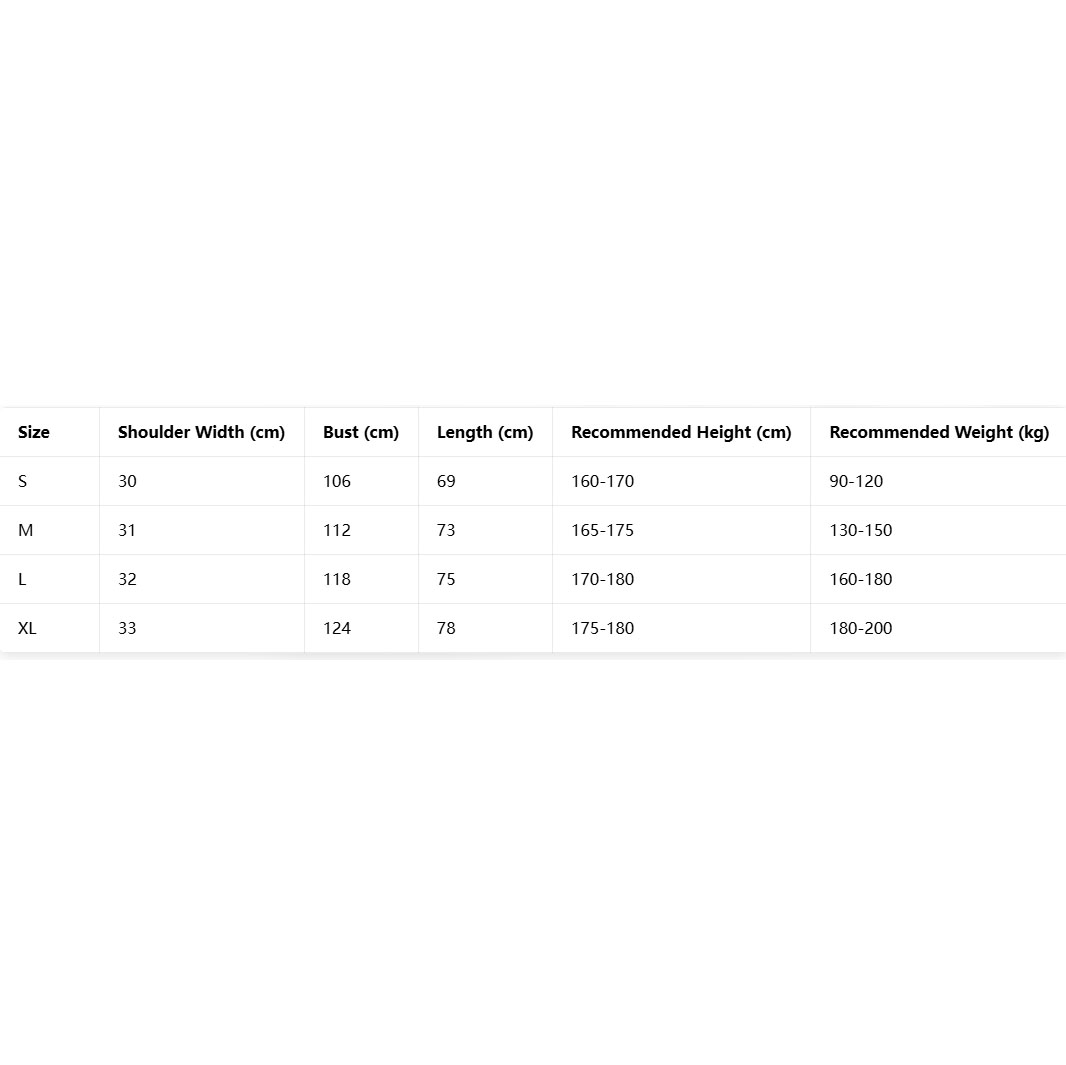
Task: Click the M size row label
Action: (x=26, y=530)
